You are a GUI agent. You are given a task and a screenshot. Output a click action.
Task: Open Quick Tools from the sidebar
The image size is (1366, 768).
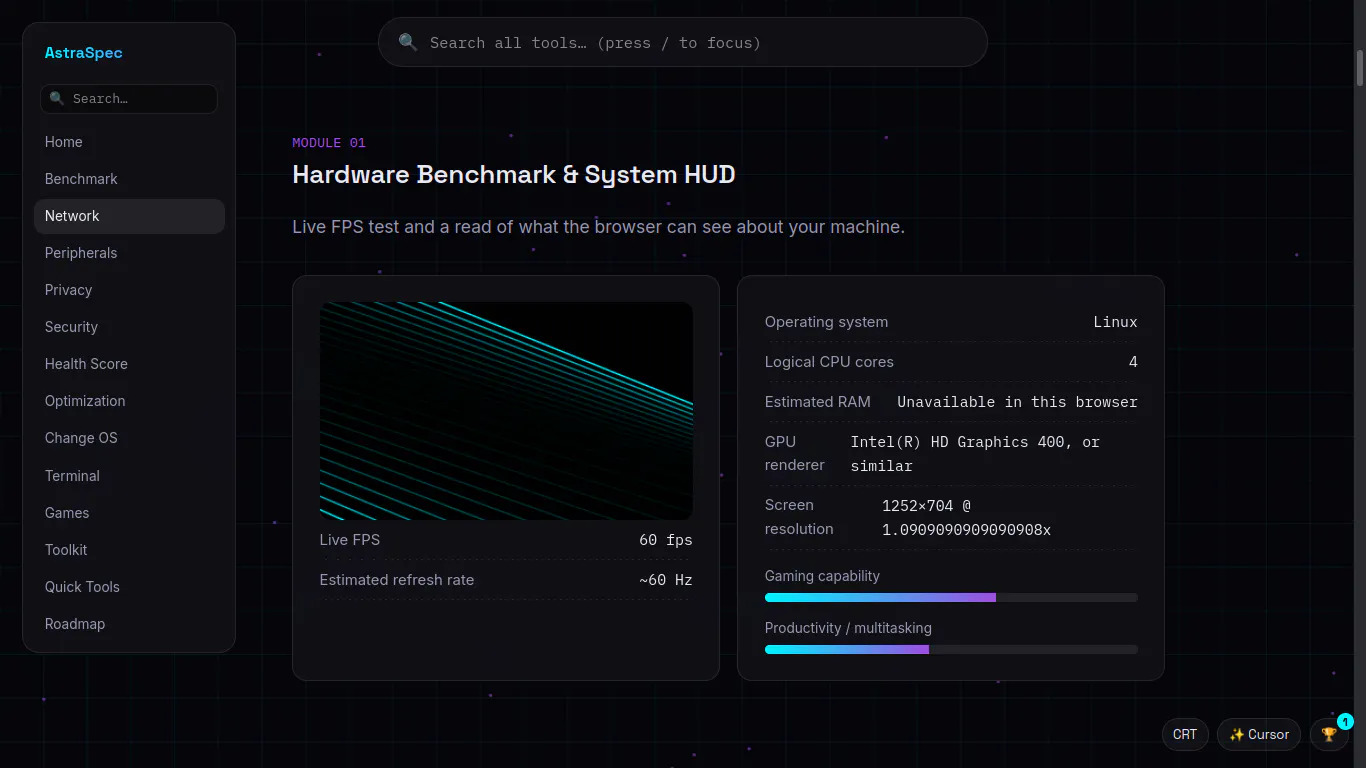pyautogui.click(x=129, y=587)
